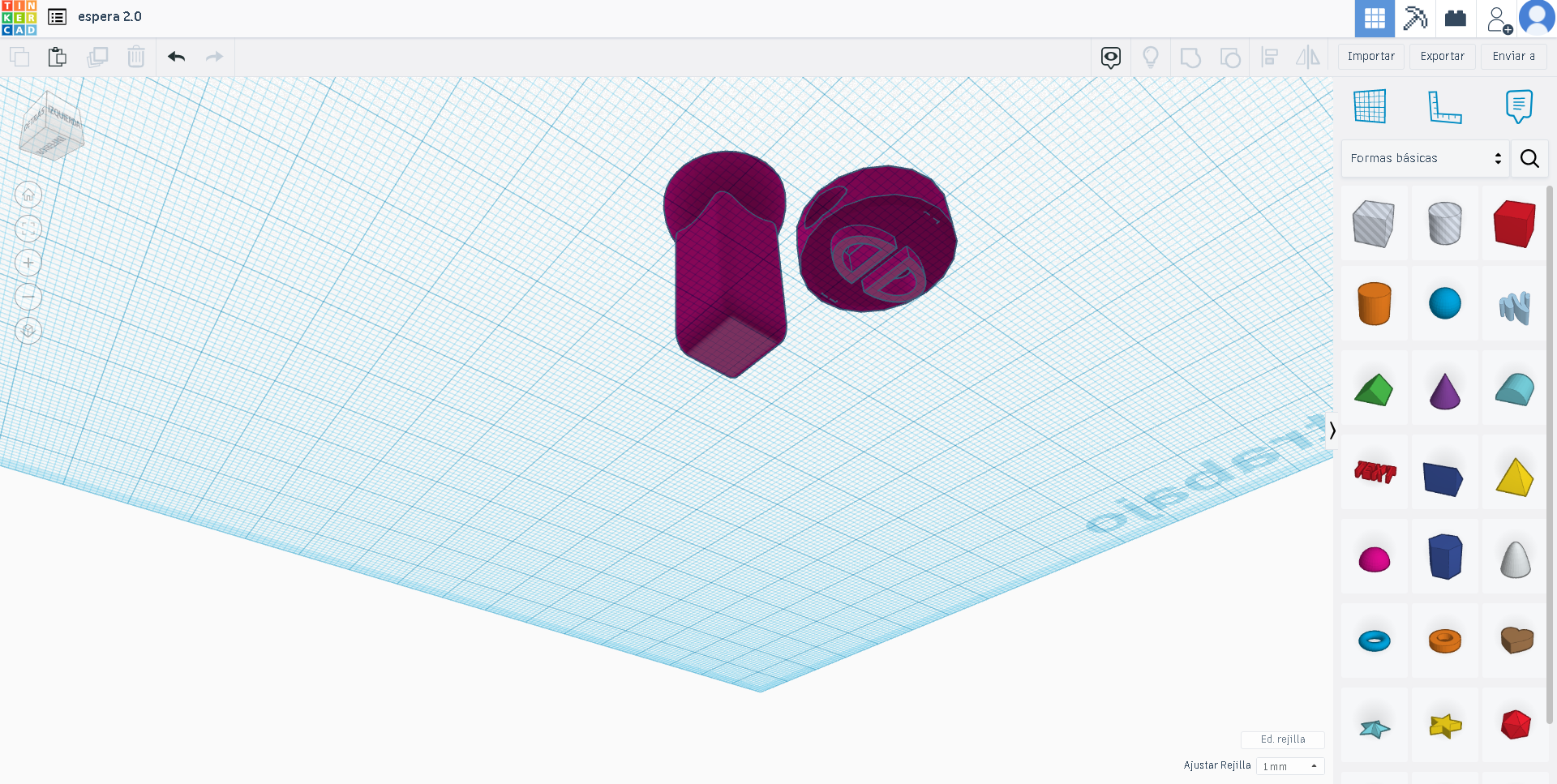Click the Duplicate and repeat icon

point(97,57)
